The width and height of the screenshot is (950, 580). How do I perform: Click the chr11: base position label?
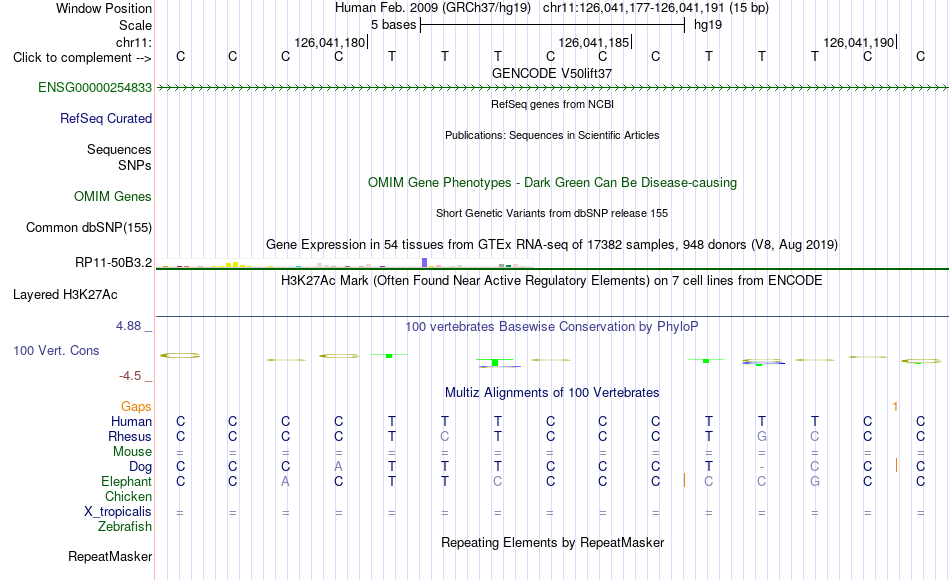pyautogui.click(x=133, y=42)
